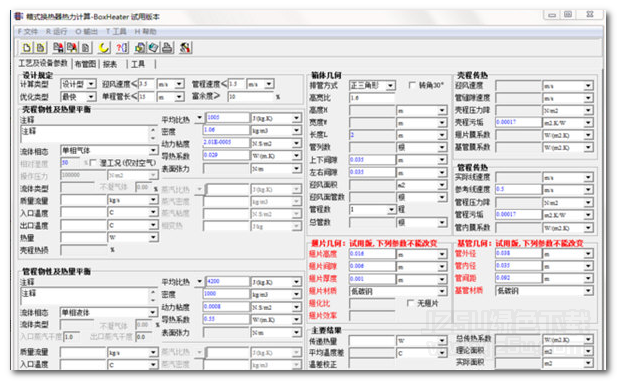617x381 pixels.
Task: Open the H 帮助 menu
Action: pyautogui.click(x=145, y=31)
